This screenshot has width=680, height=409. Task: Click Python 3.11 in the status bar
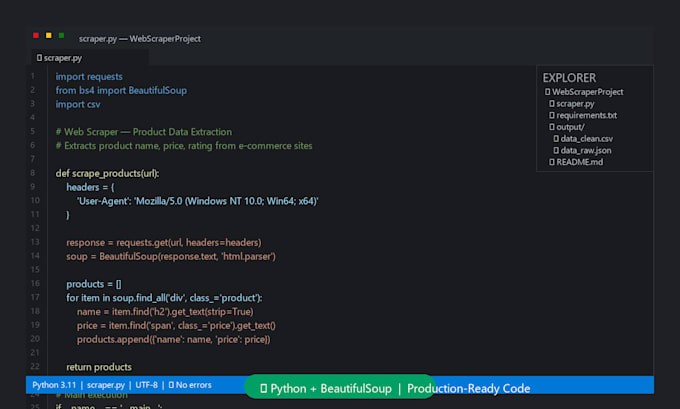[54, 385]
